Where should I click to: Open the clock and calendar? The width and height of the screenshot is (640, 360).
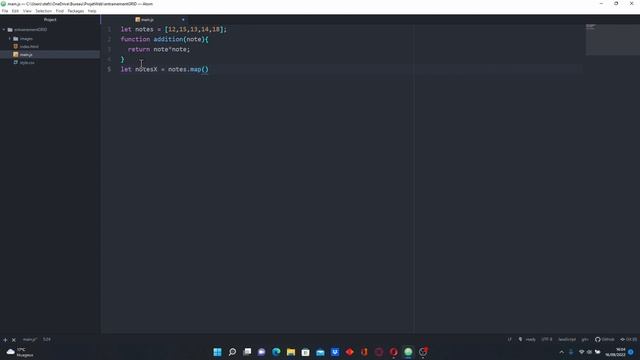click(616, 352)
